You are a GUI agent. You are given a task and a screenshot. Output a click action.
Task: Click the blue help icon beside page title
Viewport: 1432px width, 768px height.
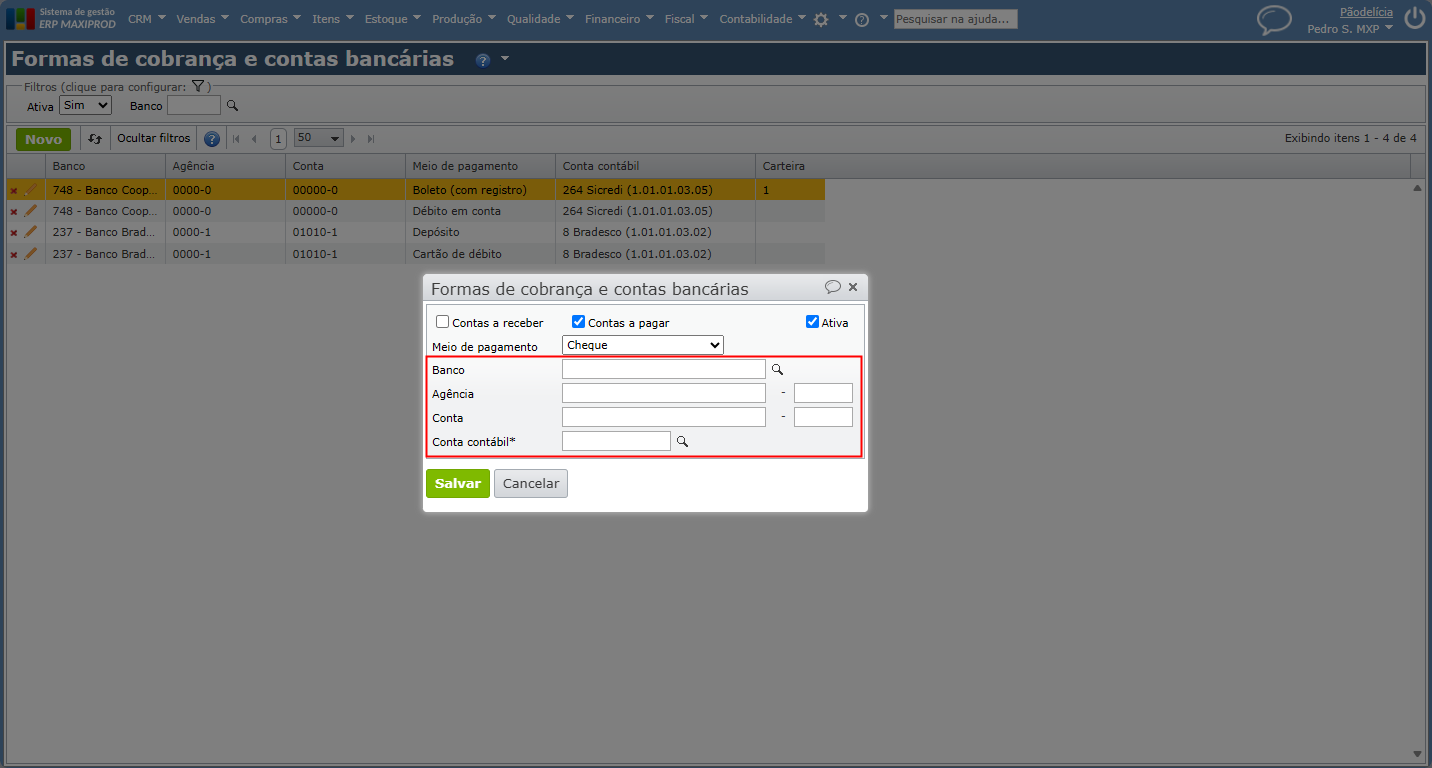pyautogui.click(x=483, y=60)
